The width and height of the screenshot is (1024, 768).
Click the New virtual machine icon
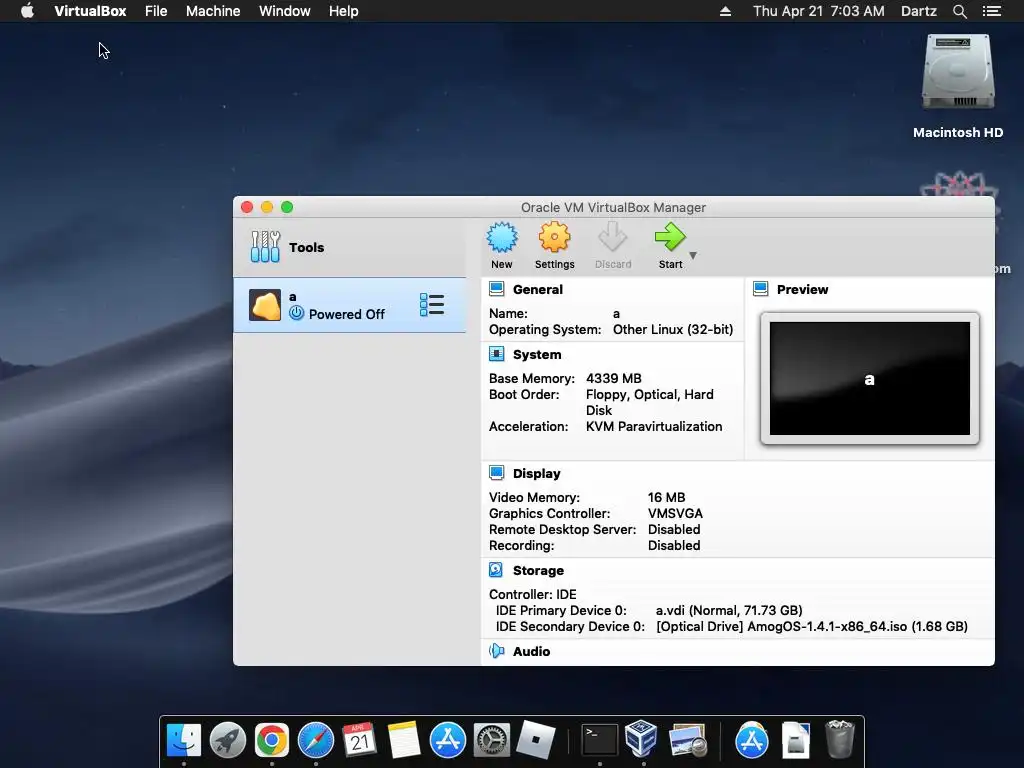pos(502,238)
